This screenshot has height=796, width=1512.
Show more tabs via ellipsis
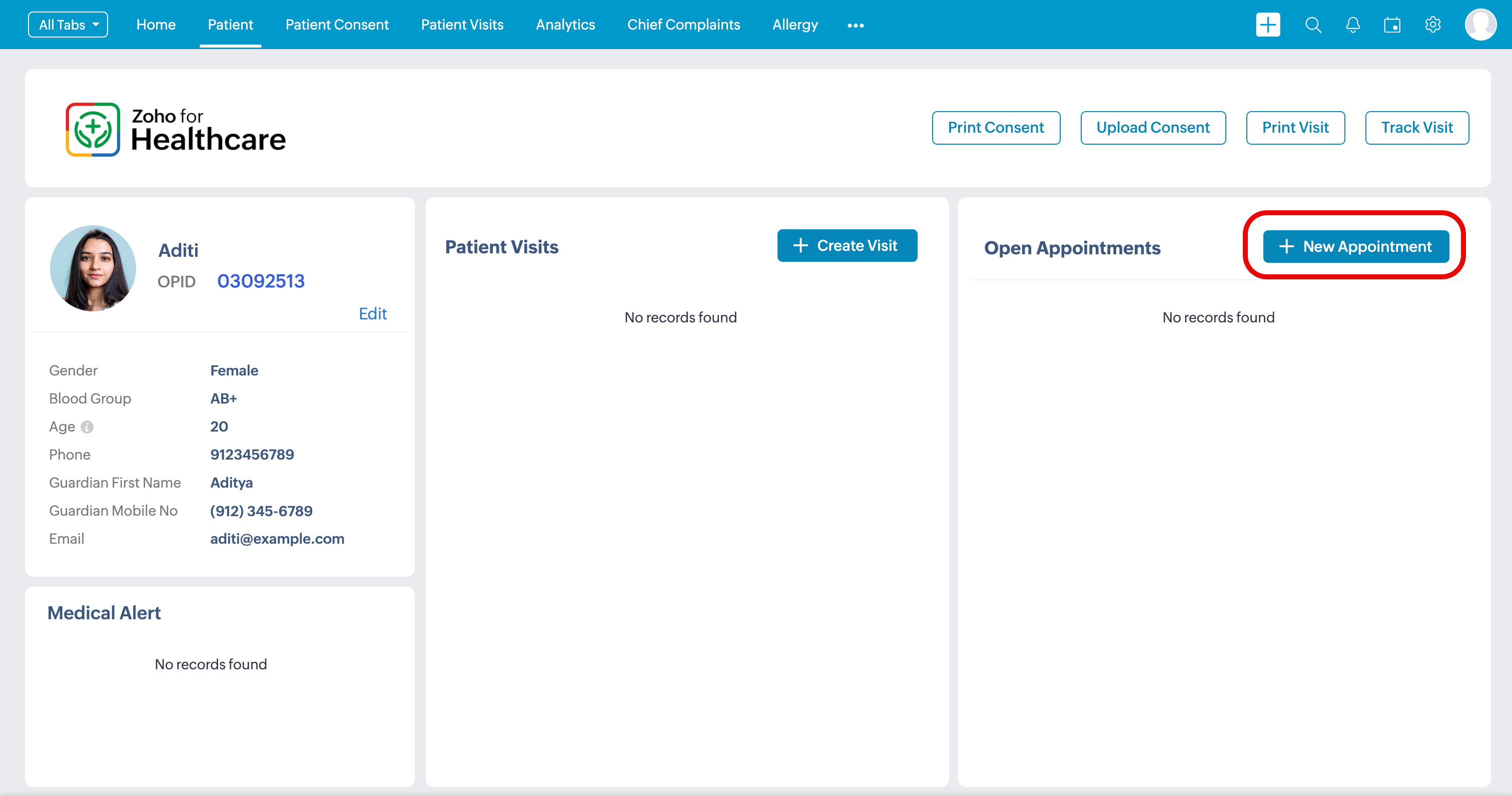point(855,25)
